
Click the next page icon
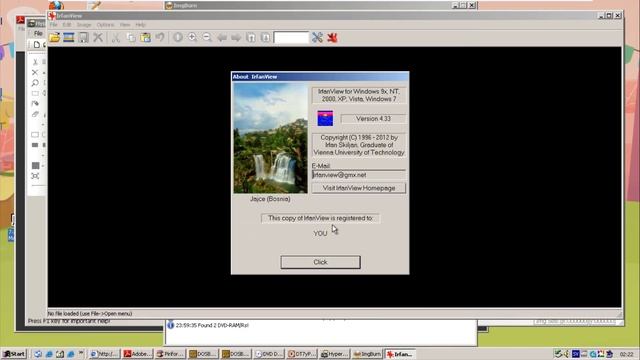[x=265, y=38]
